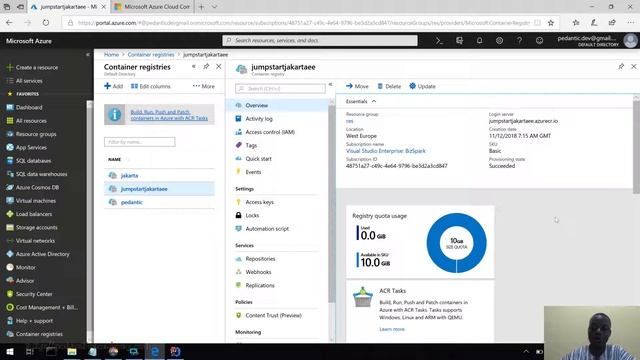
Task: Open the ACR Tasks Learn more link
Action: pos(392,329)
